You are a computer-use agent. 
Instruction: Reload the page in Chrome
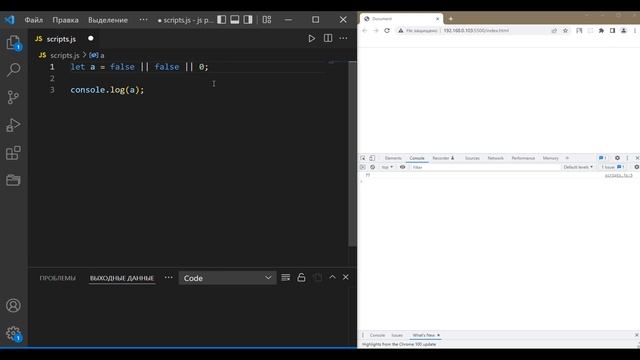pyautogui.click(x=387, y=31)
